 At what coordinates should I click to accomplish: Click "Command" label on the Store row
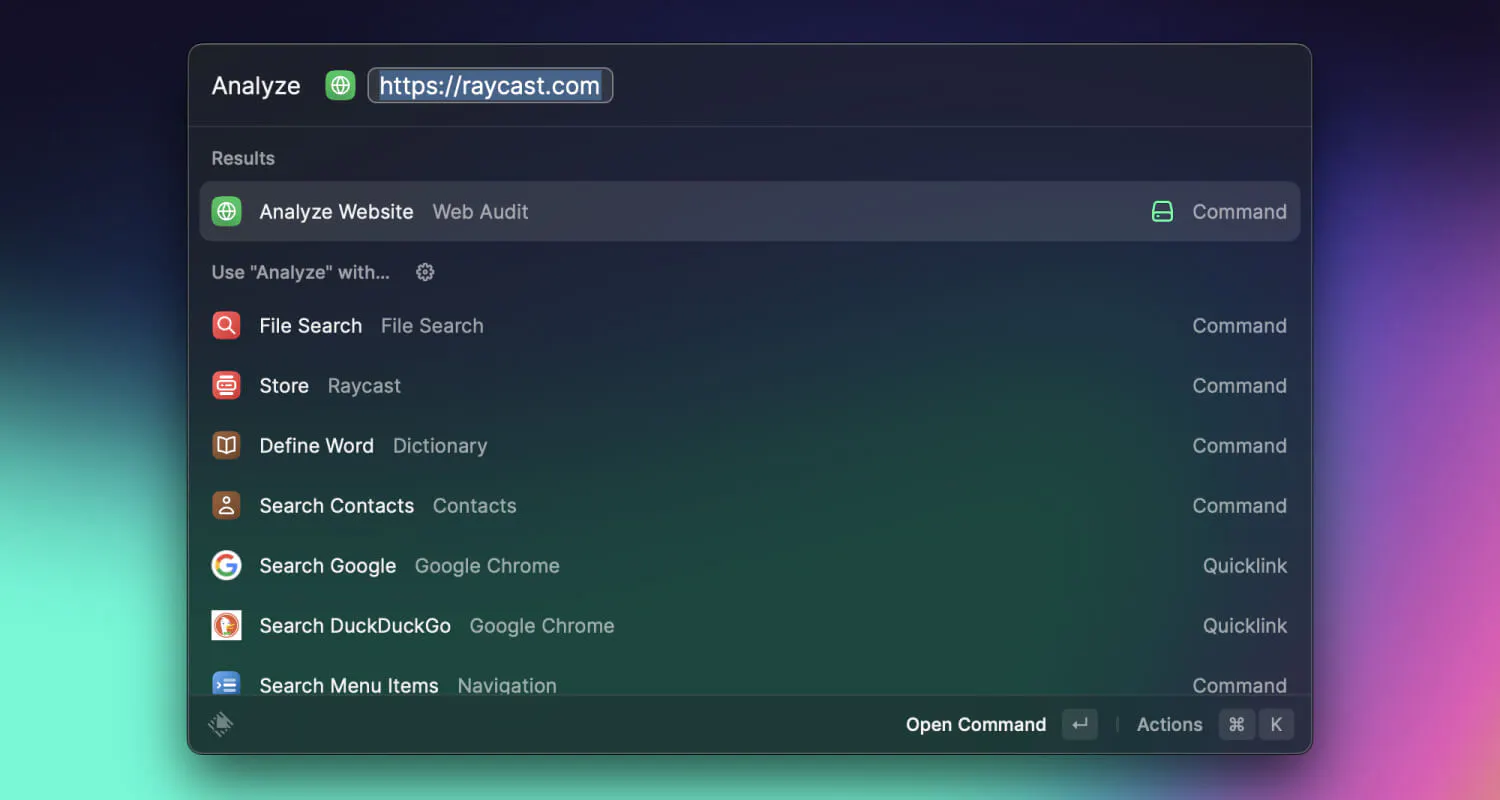pyautogui.click(x=1239, y=385)
